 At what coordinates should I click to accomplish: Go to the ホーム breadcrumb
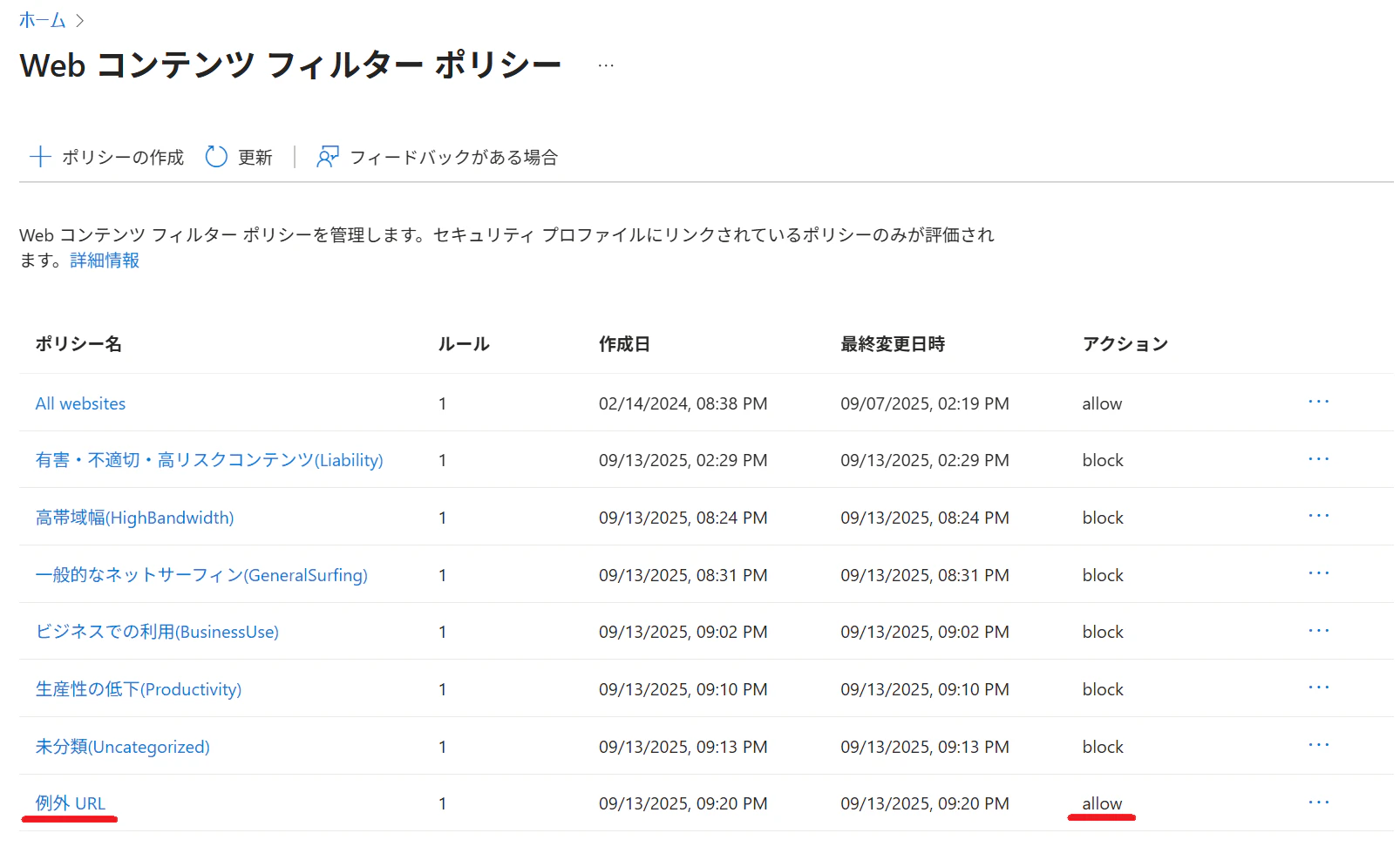point(42,20)
